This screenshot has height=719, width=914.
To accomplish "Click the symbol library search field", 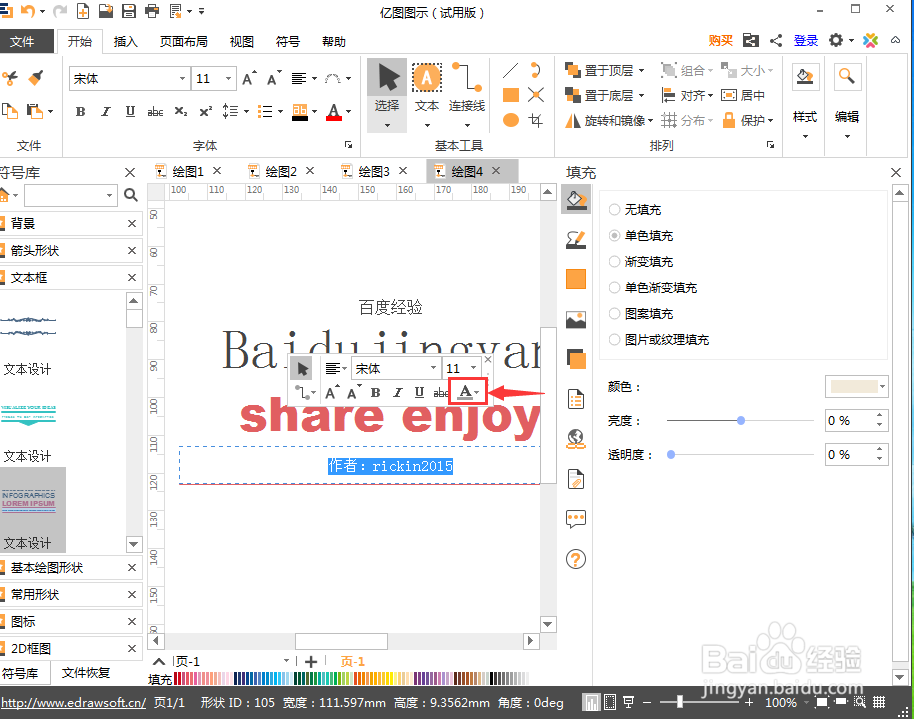I will (x=69, y=195).
